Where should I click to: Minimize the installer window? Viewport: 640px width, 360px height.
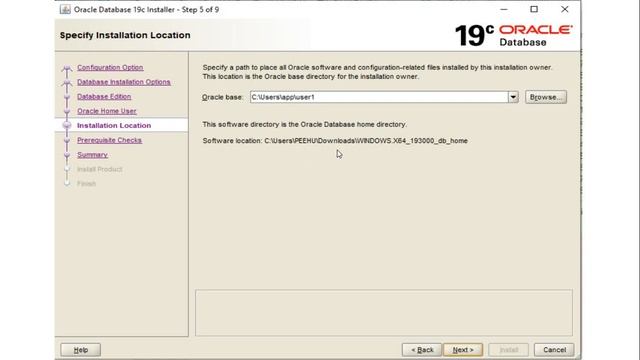pos(504,9)
